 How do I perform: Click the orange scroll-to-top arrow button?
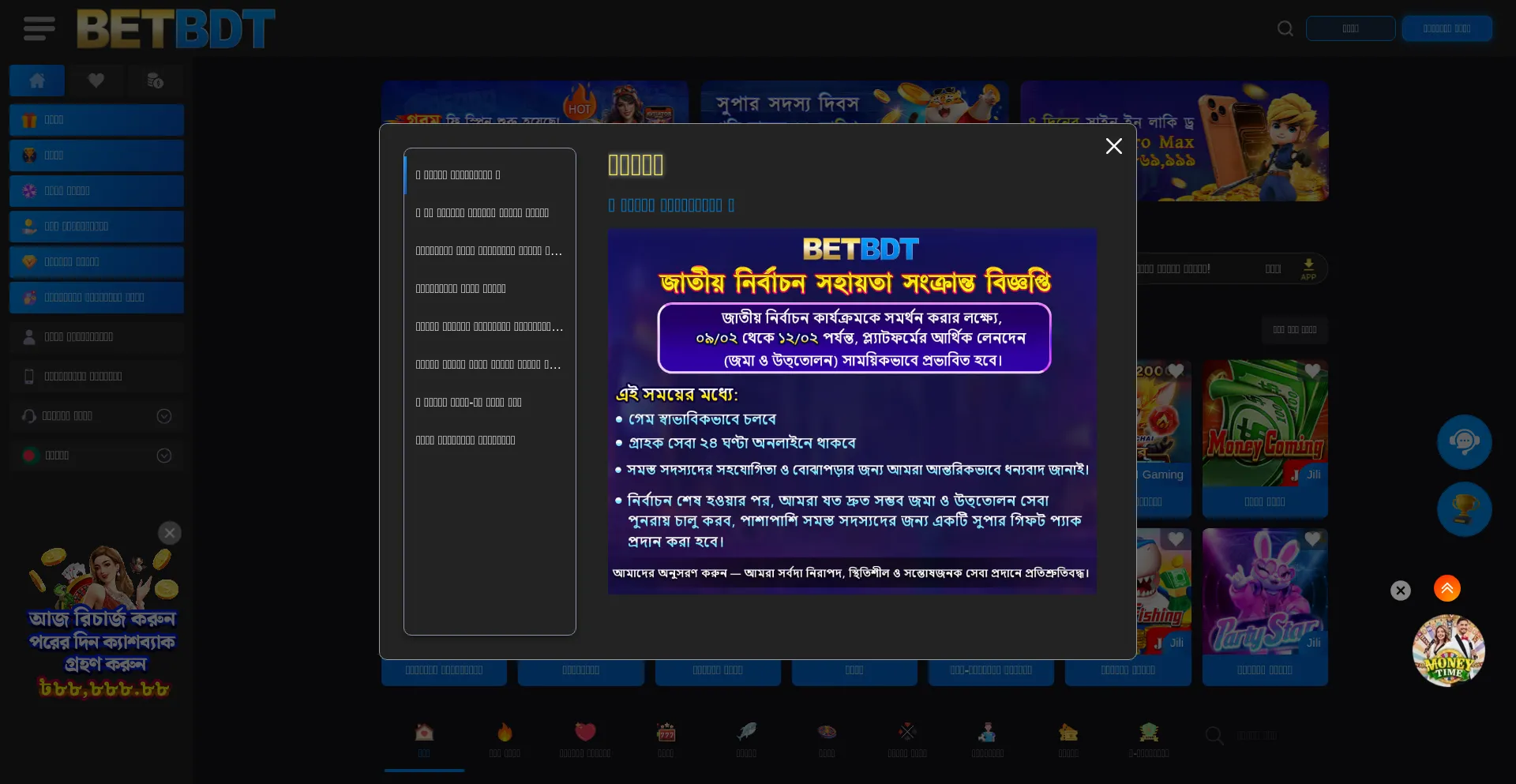[x=1447, y=588]
